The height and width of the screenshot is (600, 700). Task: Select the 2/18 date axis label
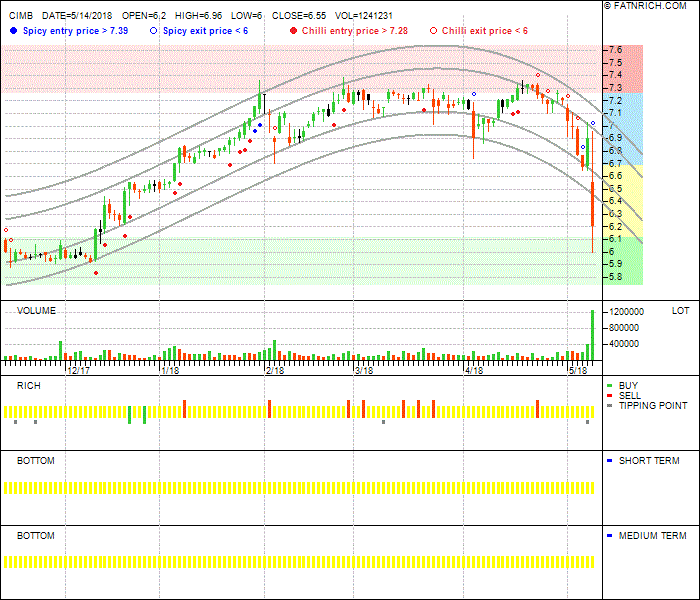tap(273, 371)
